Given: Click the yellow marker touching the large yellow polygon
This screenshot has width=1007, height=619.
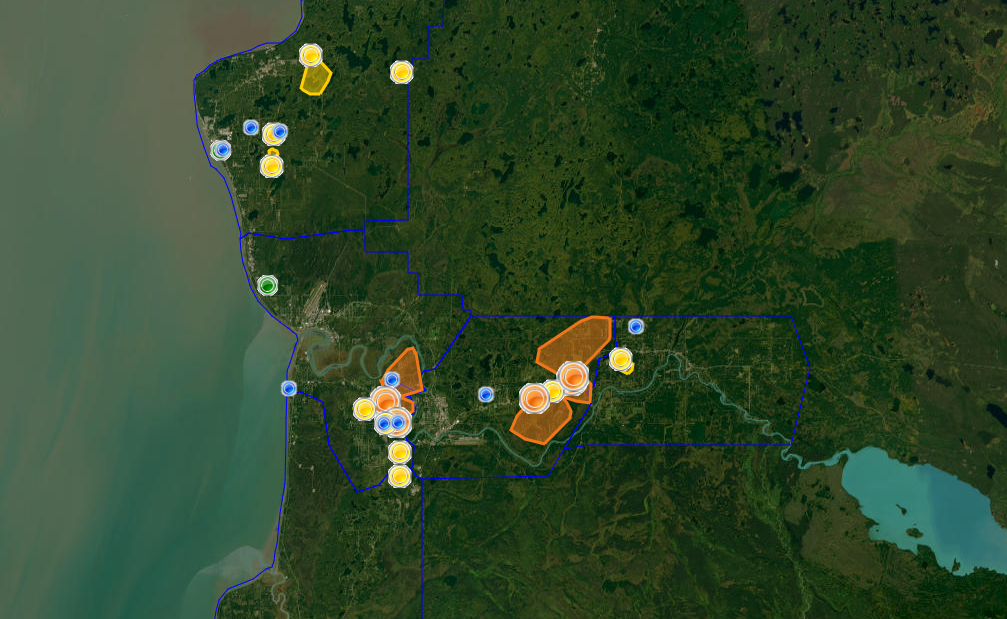Looking at the screenshot, I should pos(311,55).
